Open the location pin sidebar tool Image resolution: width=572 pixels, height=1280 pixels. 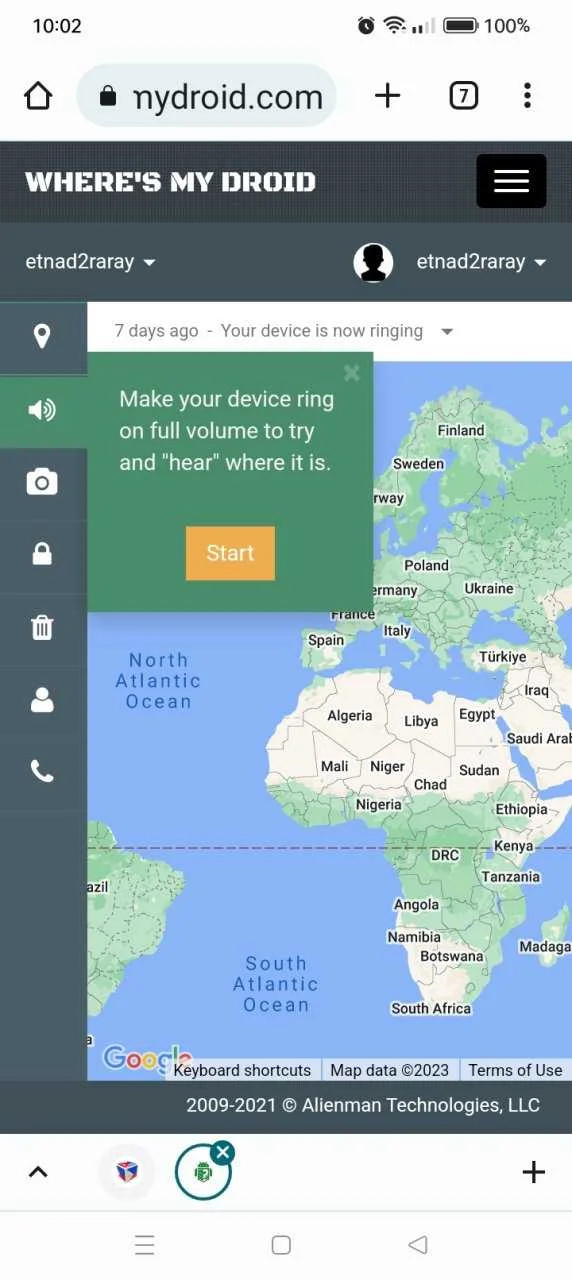[42, 337]
